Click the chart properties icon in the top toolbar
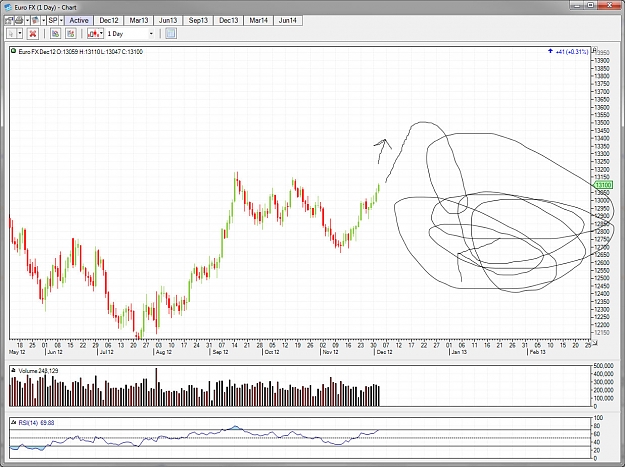The width and height of the screenshot is (625, 467). pyautogui.click(x=9, y=20)
